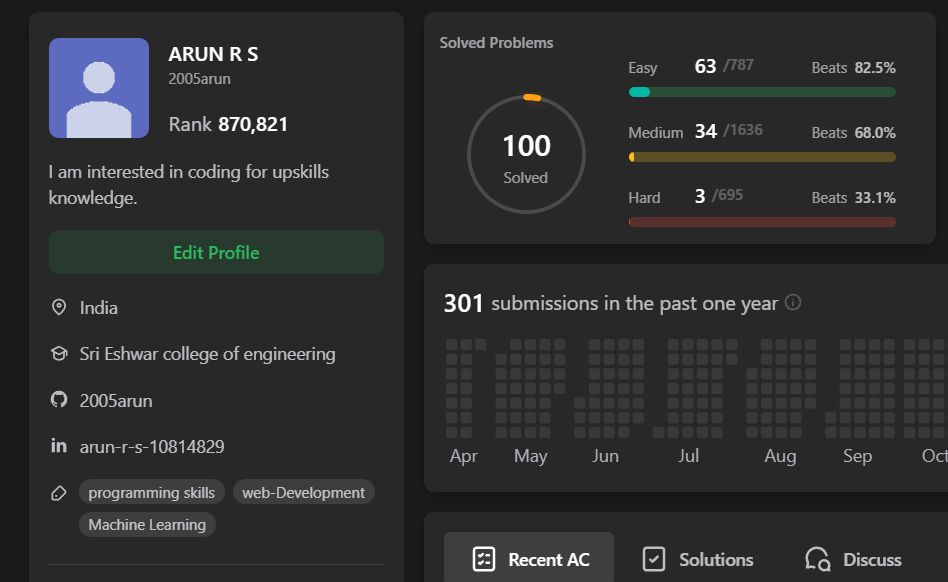Click the Easy problems progress bar
Viewport: 948px width, 582px height.
pos(761,92)
